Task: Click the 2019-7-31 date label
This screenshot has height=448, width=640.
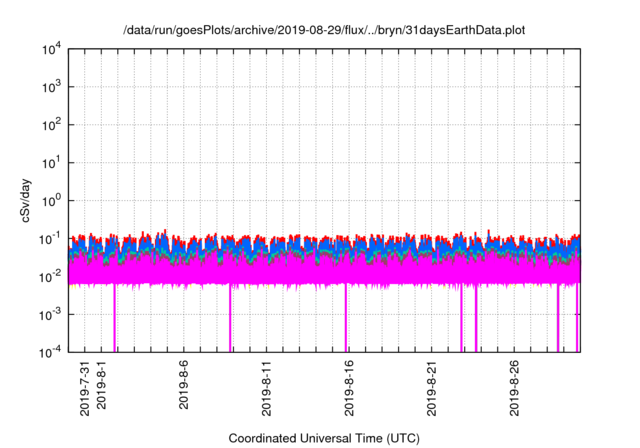Action: pyautogui.click(x=85, y=388)
